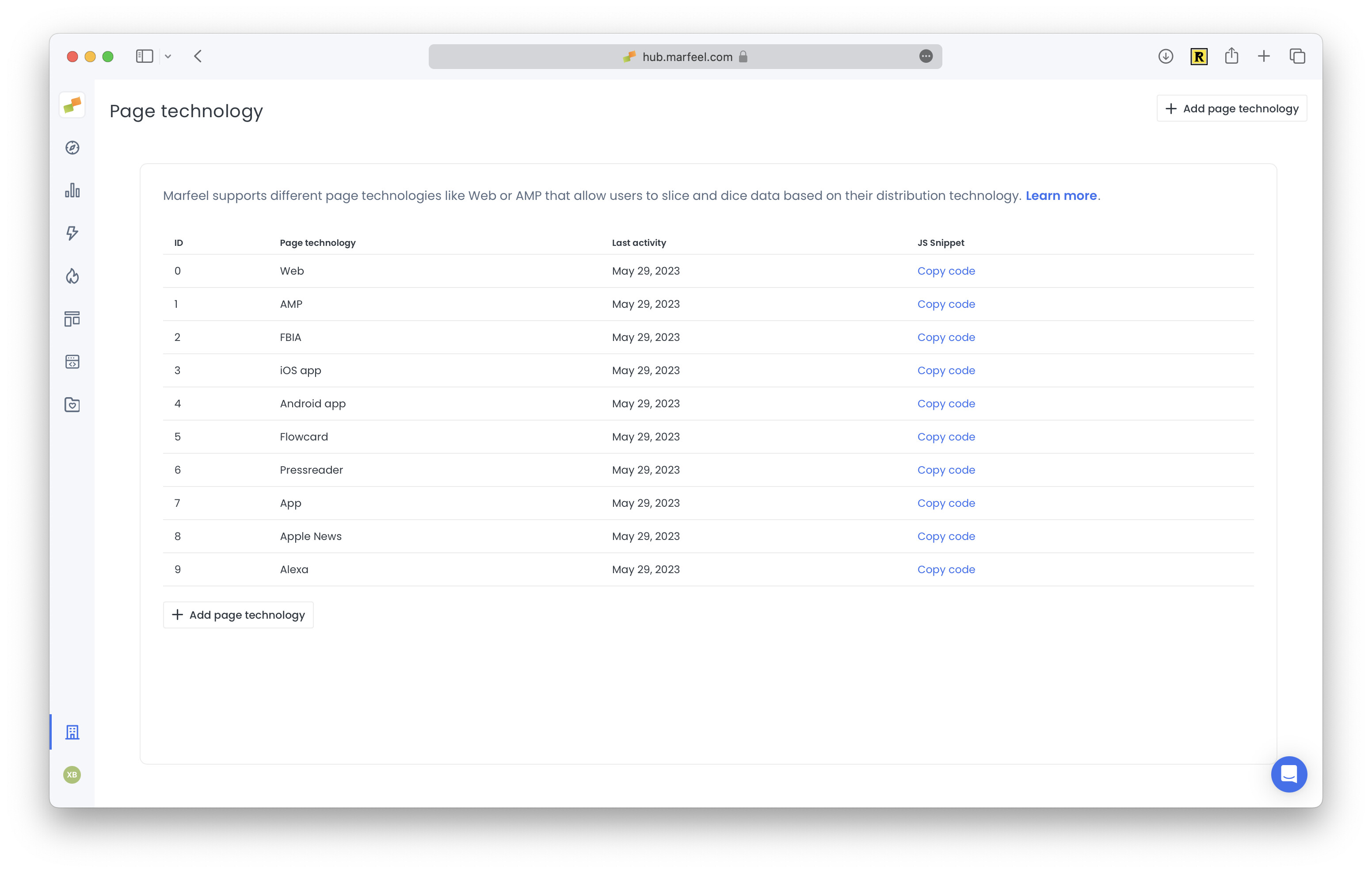
Task: Select the dashboard layout icon
Action: (72, 319)
